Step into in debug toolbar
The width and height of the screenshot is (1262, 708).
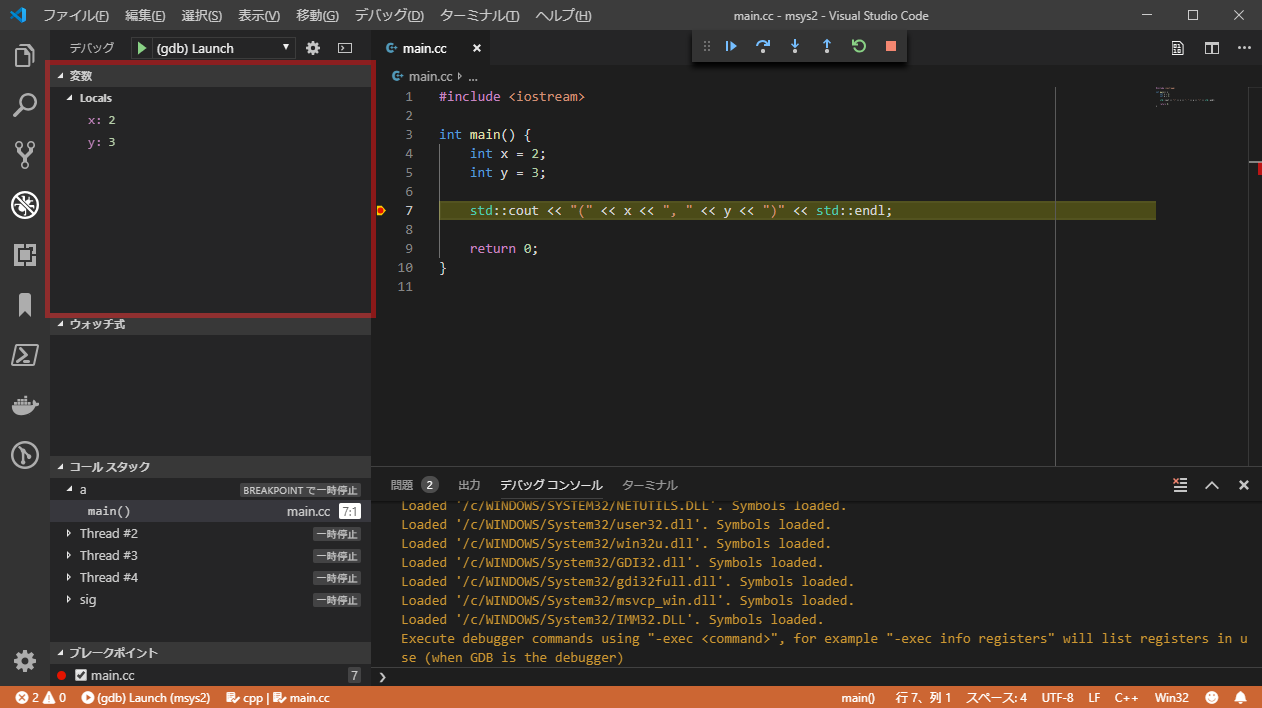pyautogui.click(x=795, y=46)
